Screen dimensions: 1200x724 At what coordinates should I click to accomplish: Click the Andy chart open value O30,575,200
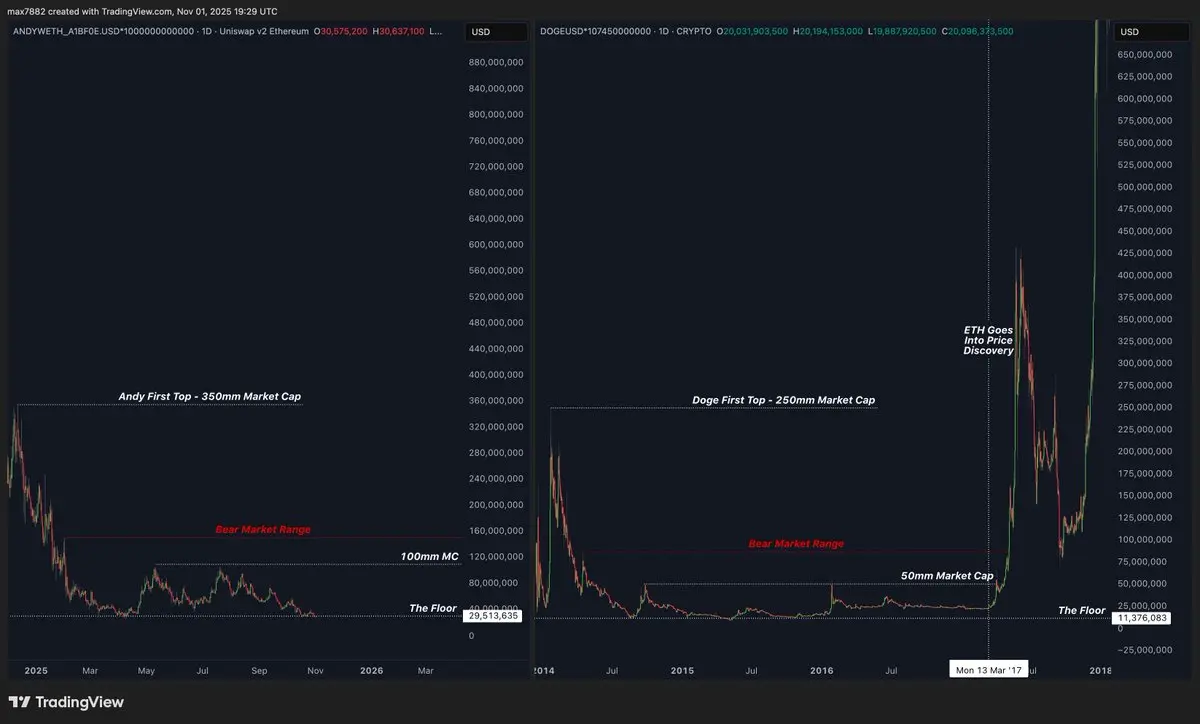pos(340,32)
